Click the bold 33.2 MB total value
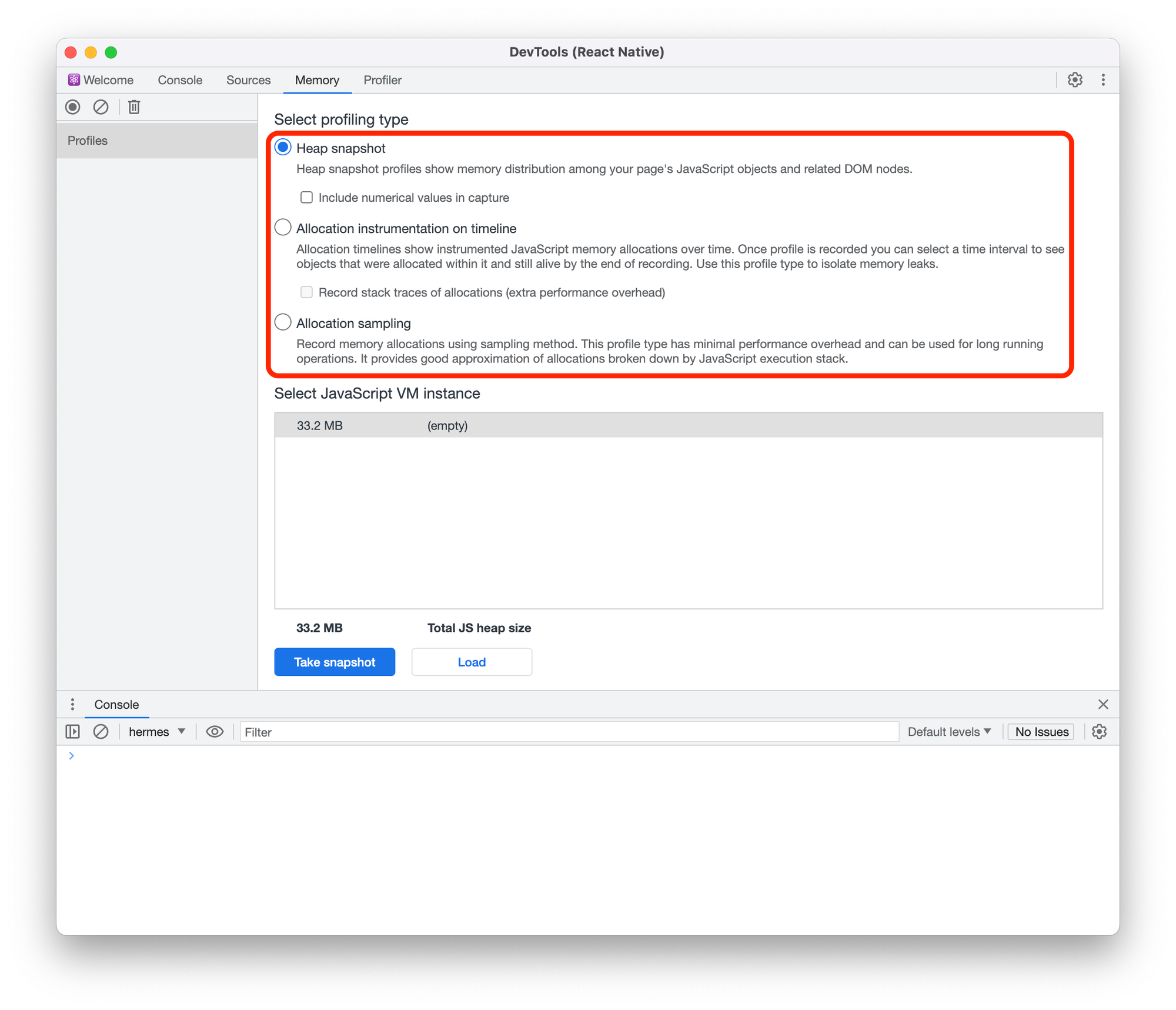 pos(319,628)
